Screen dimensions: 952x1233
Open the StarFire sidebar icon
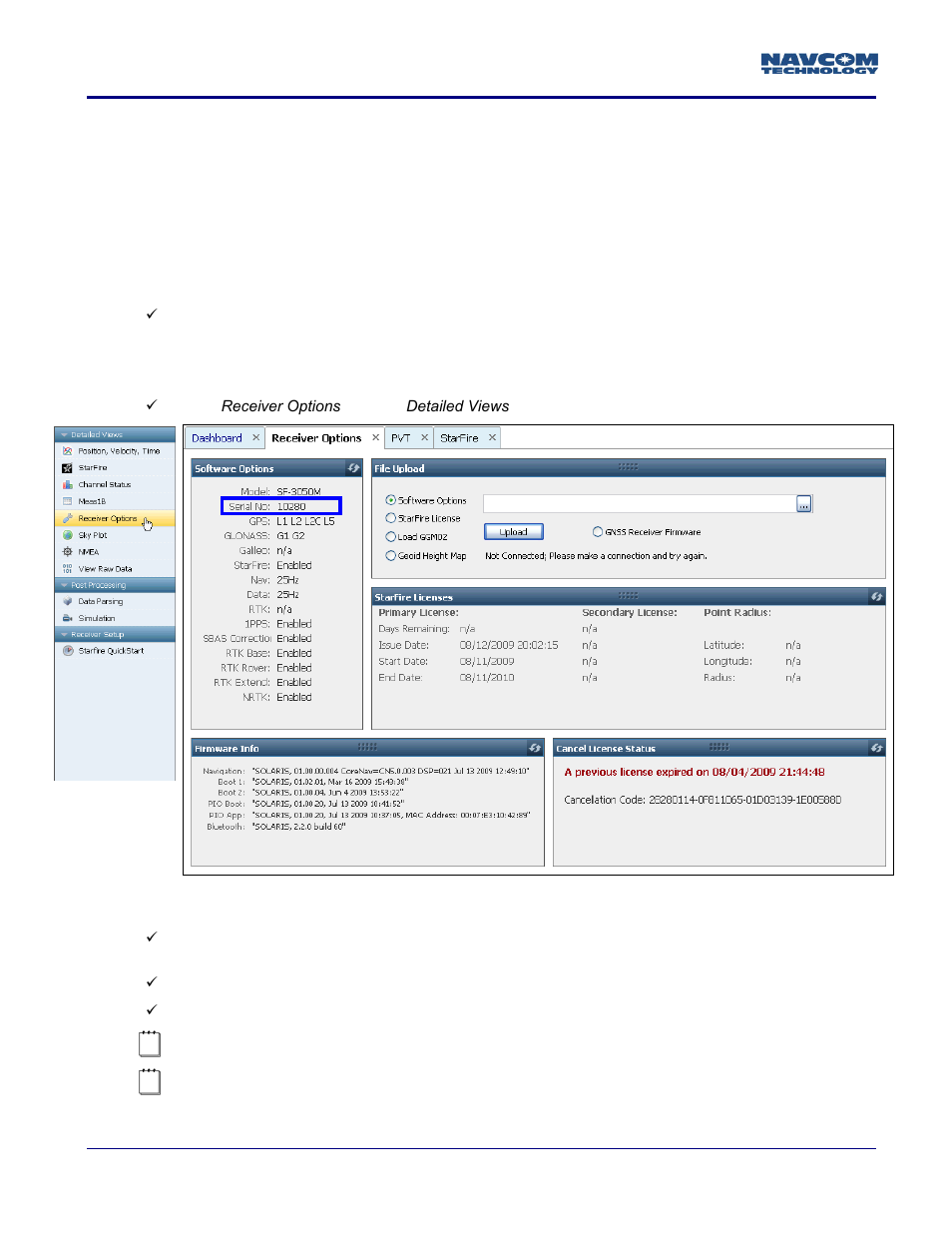pyautogui.click(x=68, y=468)
